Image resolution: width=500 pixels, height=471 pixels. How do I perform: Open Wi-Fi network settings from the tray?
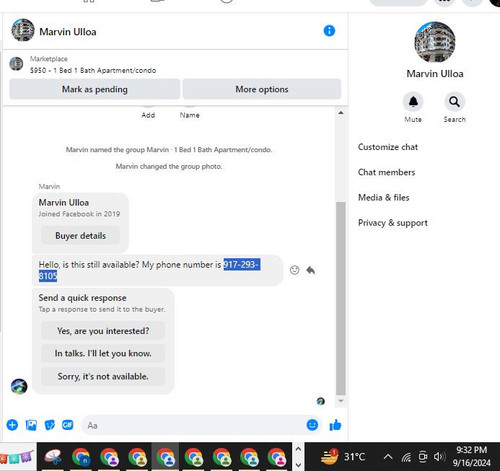[406, 457]
